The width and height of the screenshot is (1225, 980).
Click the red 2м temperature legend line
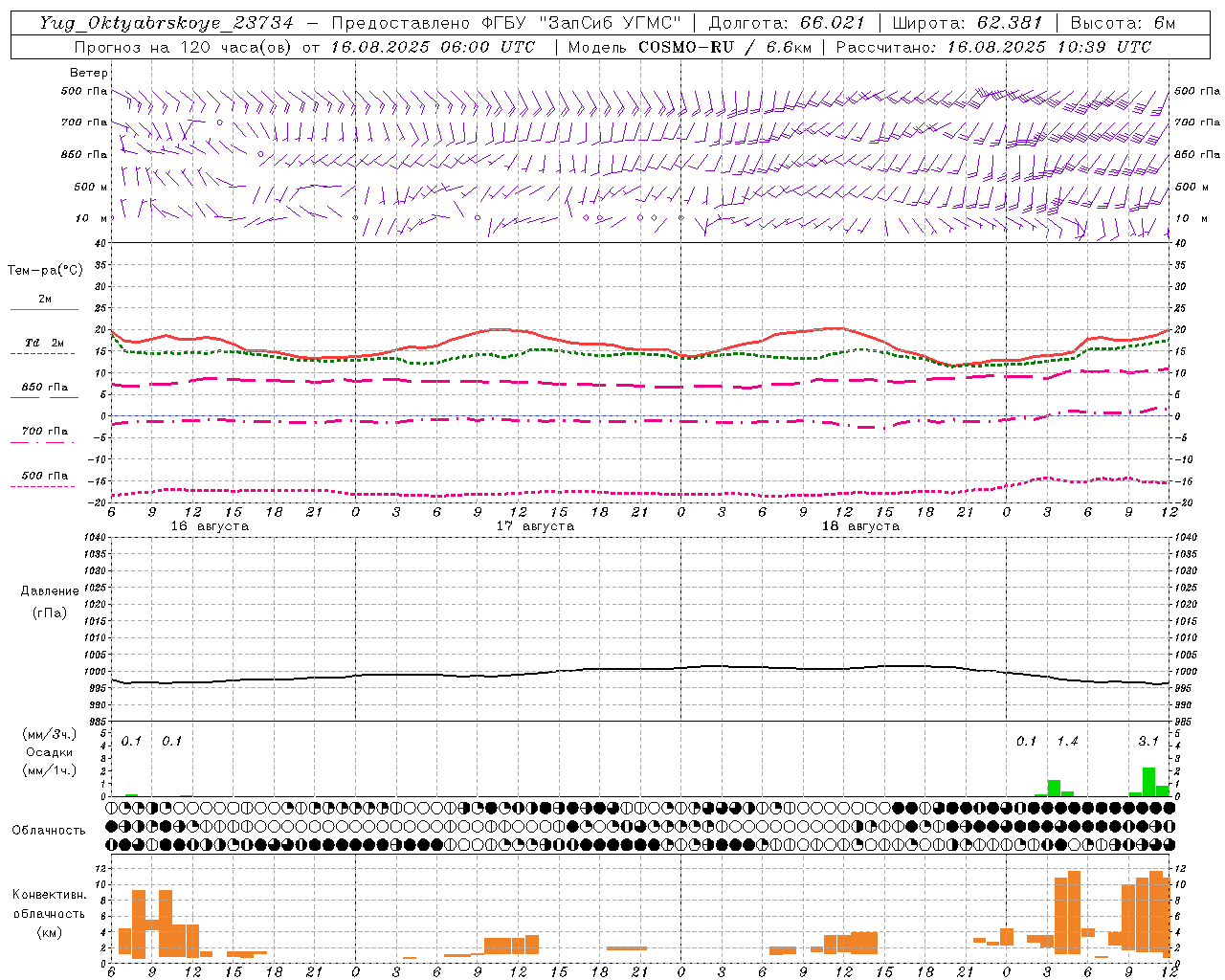pos(44,309)
